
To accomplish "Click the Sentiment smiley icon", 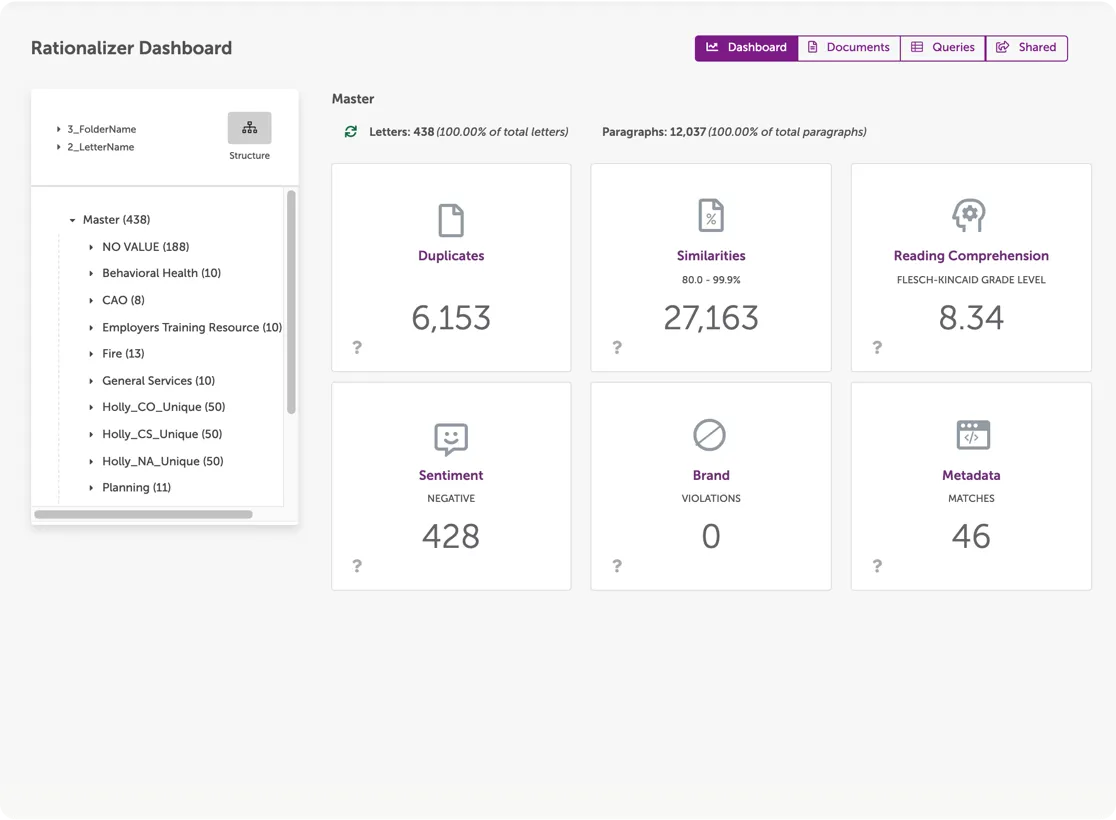I will click(451, 438).
